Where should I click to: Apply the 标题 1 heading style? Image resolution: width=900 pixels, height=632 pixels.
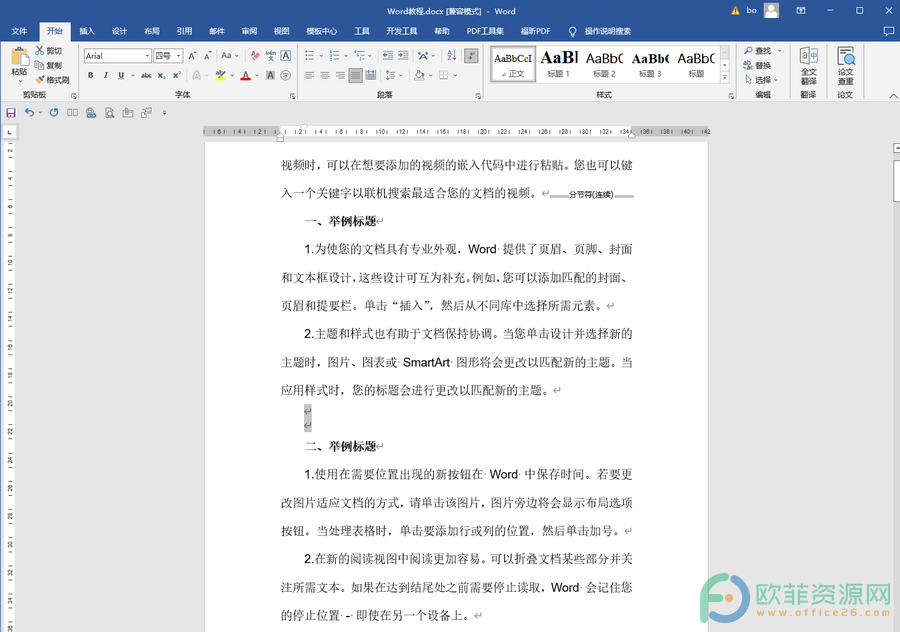pos(558,64)
